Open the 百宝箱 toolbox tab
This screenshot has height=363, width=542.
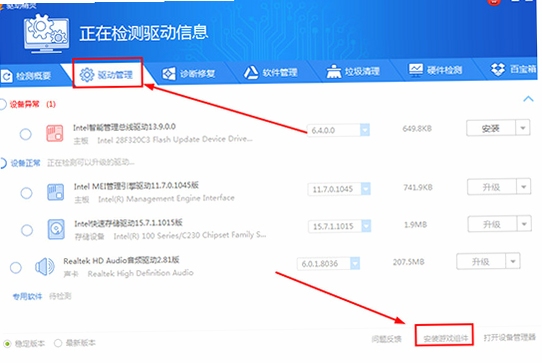513,69
